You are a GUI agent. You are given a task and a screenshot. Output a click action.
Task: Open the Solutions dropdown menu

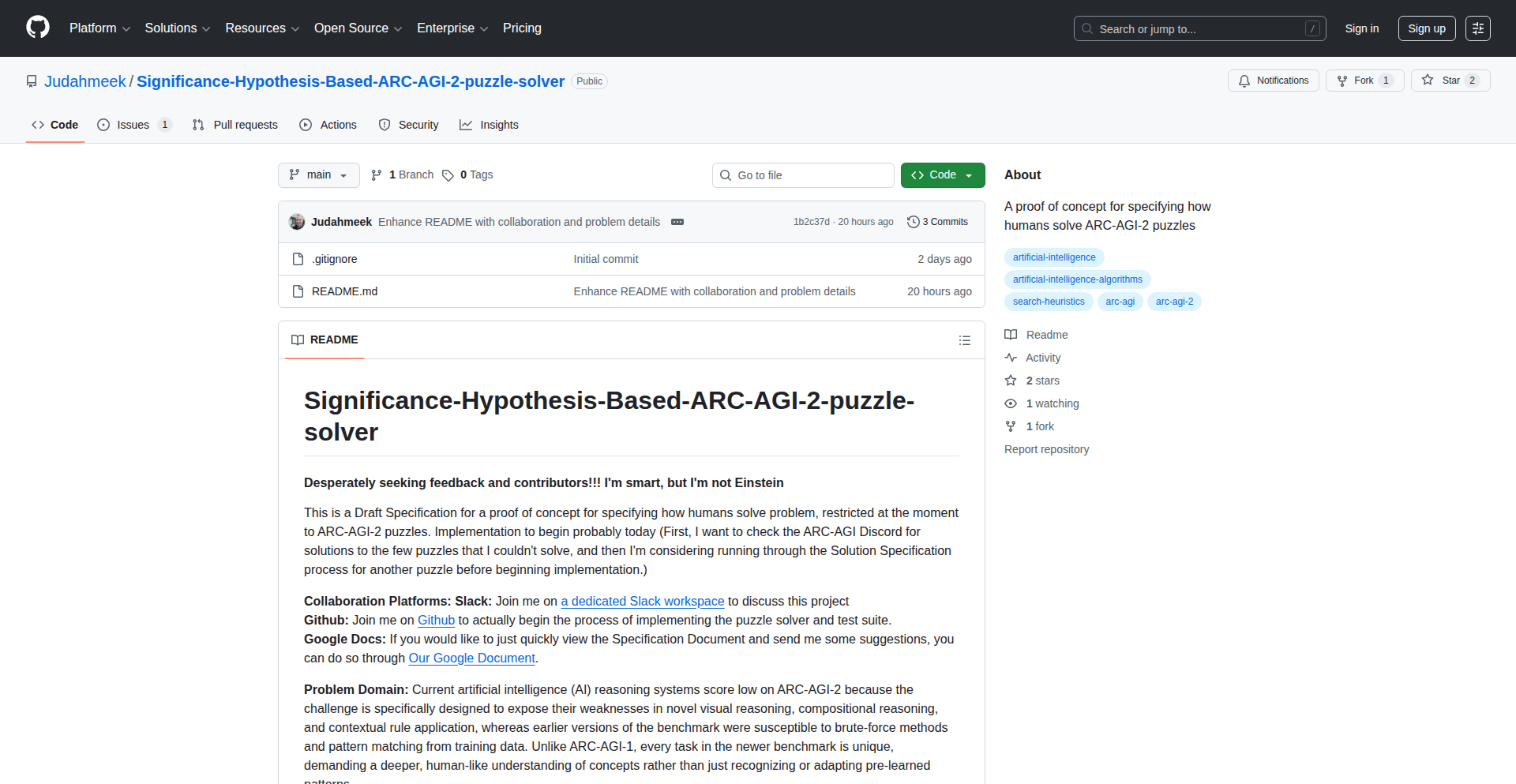pos(177,28)
